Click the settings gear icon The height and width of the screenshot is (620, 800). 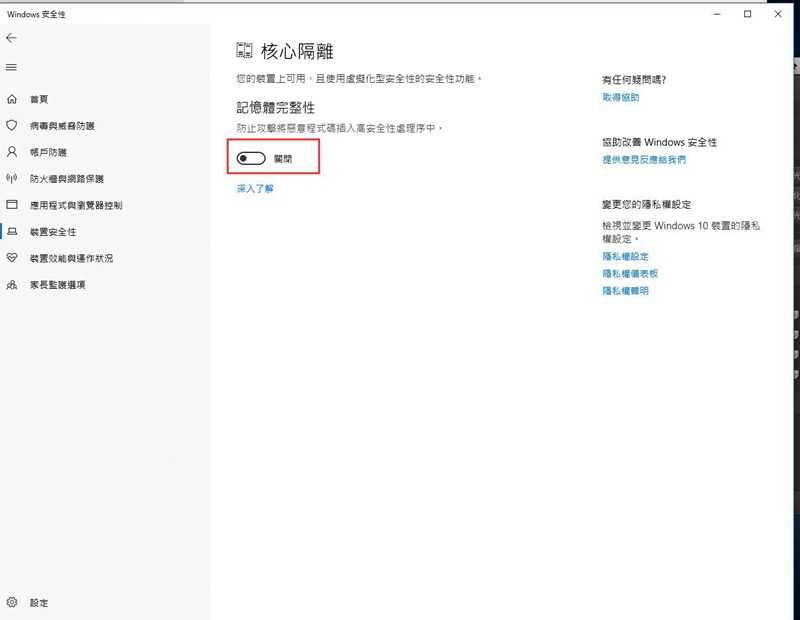pyautogui.click(x=12, y=602)
